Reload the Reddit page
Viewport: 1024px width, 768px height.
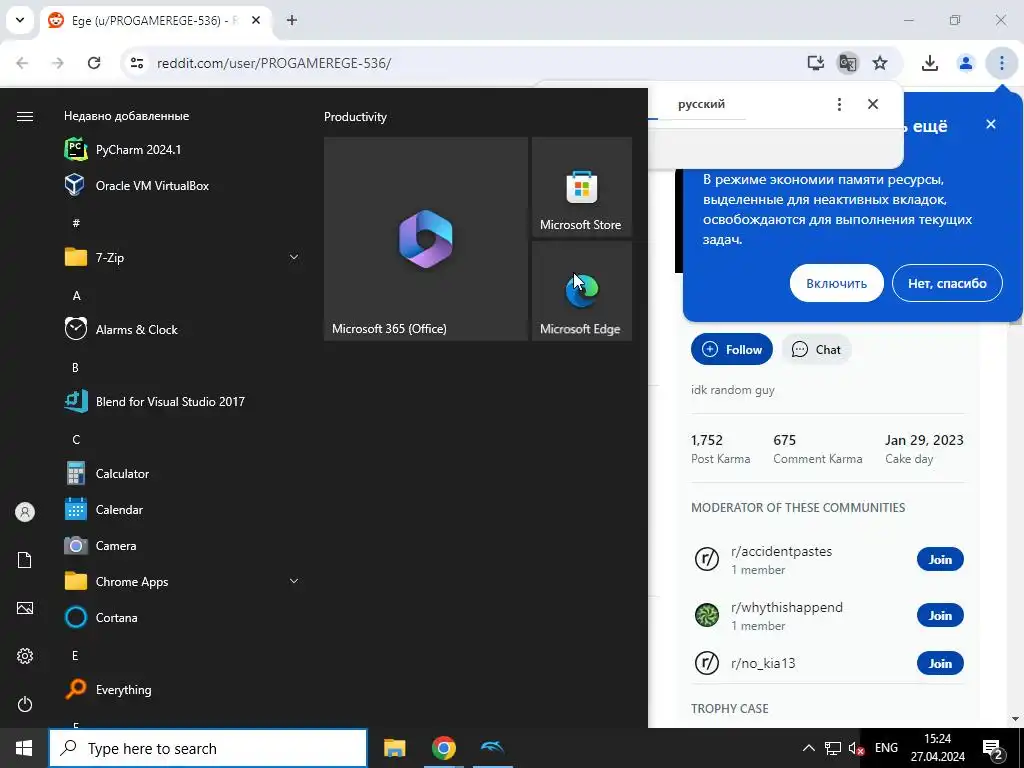[x=94, y=63]
